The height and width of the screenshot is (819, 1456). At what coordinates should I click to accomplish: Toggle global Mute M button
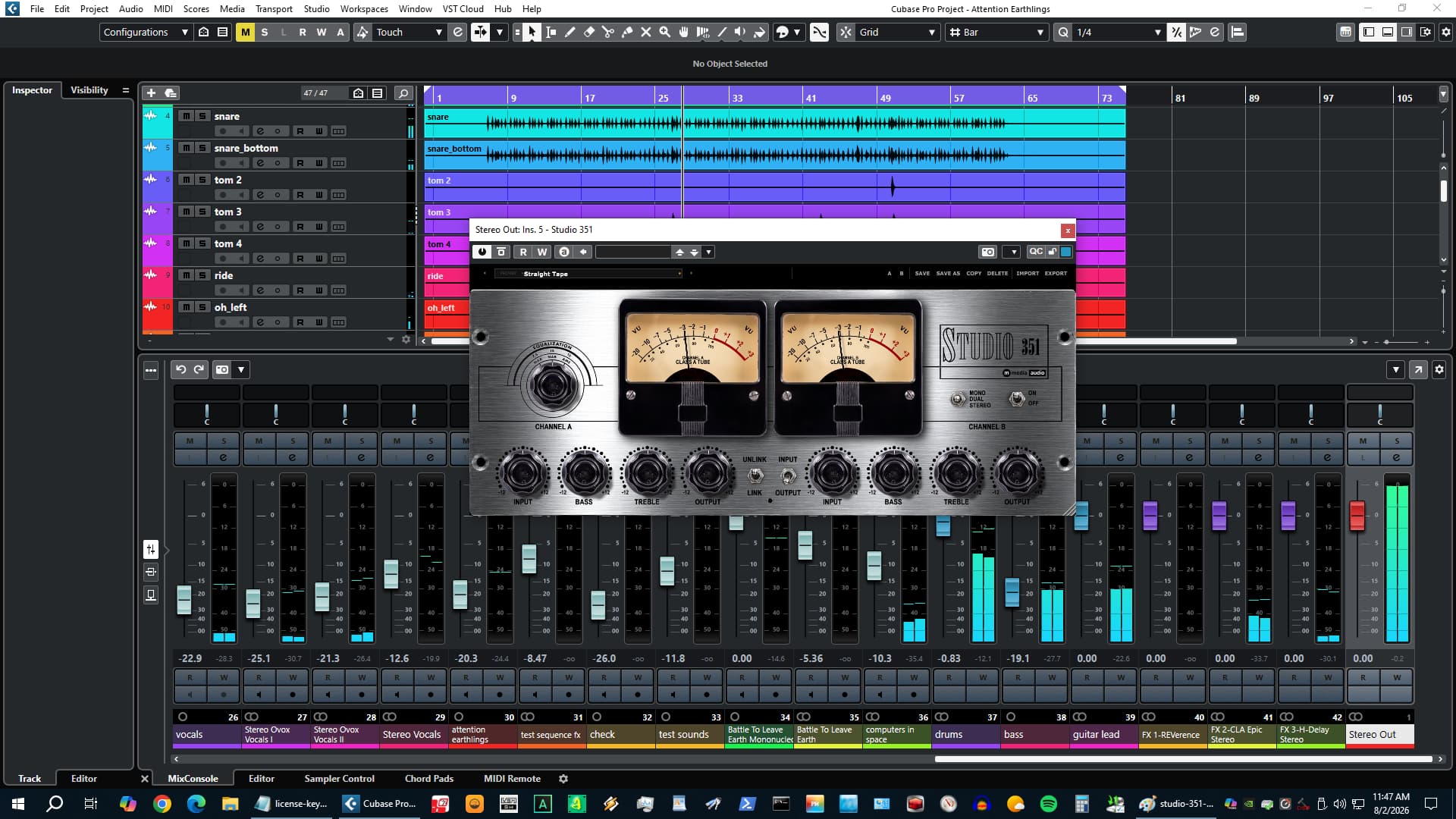245,32
